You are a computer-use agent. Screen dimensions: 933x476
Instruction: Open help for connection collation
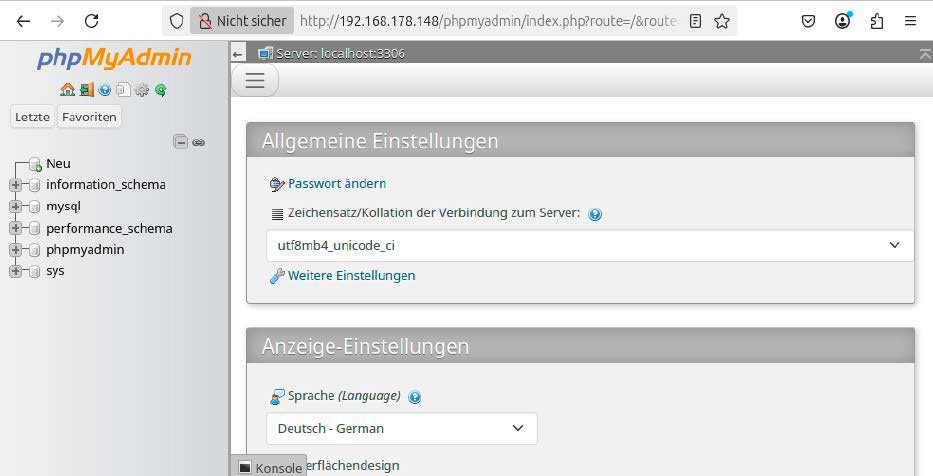point(595,214)
